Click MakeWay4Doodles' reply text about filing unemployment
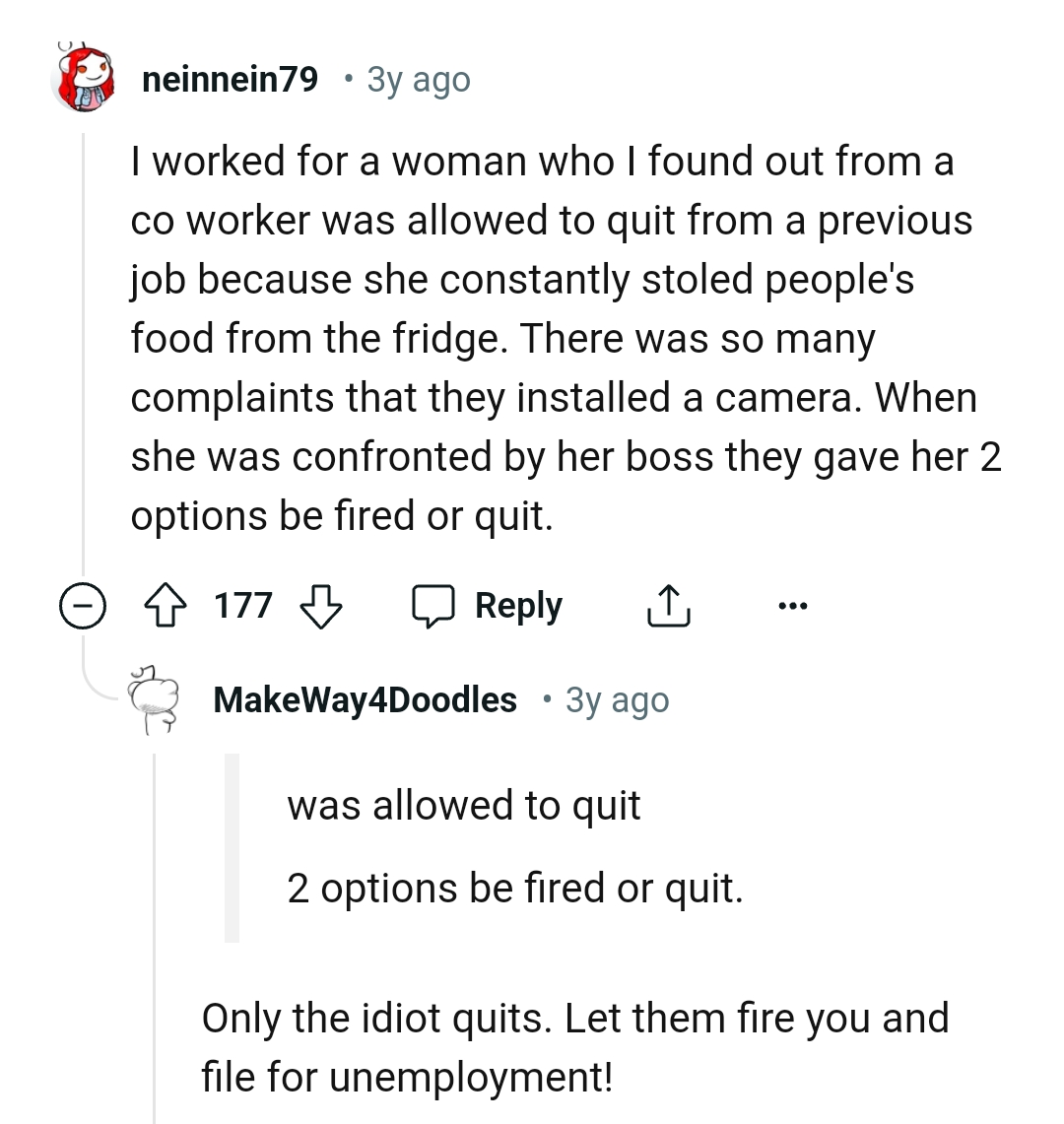This screenshot has height=1124, width=1064. [x=576, y=1046]
